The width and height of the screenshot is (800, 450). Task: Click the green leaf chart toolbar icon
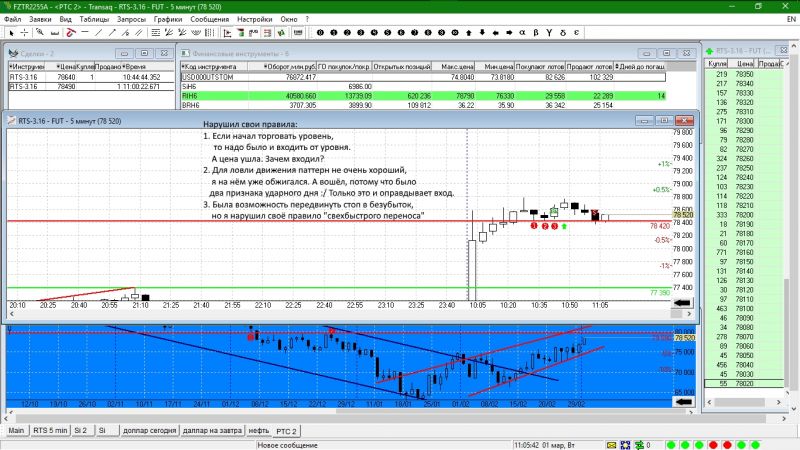click(281, 33)
